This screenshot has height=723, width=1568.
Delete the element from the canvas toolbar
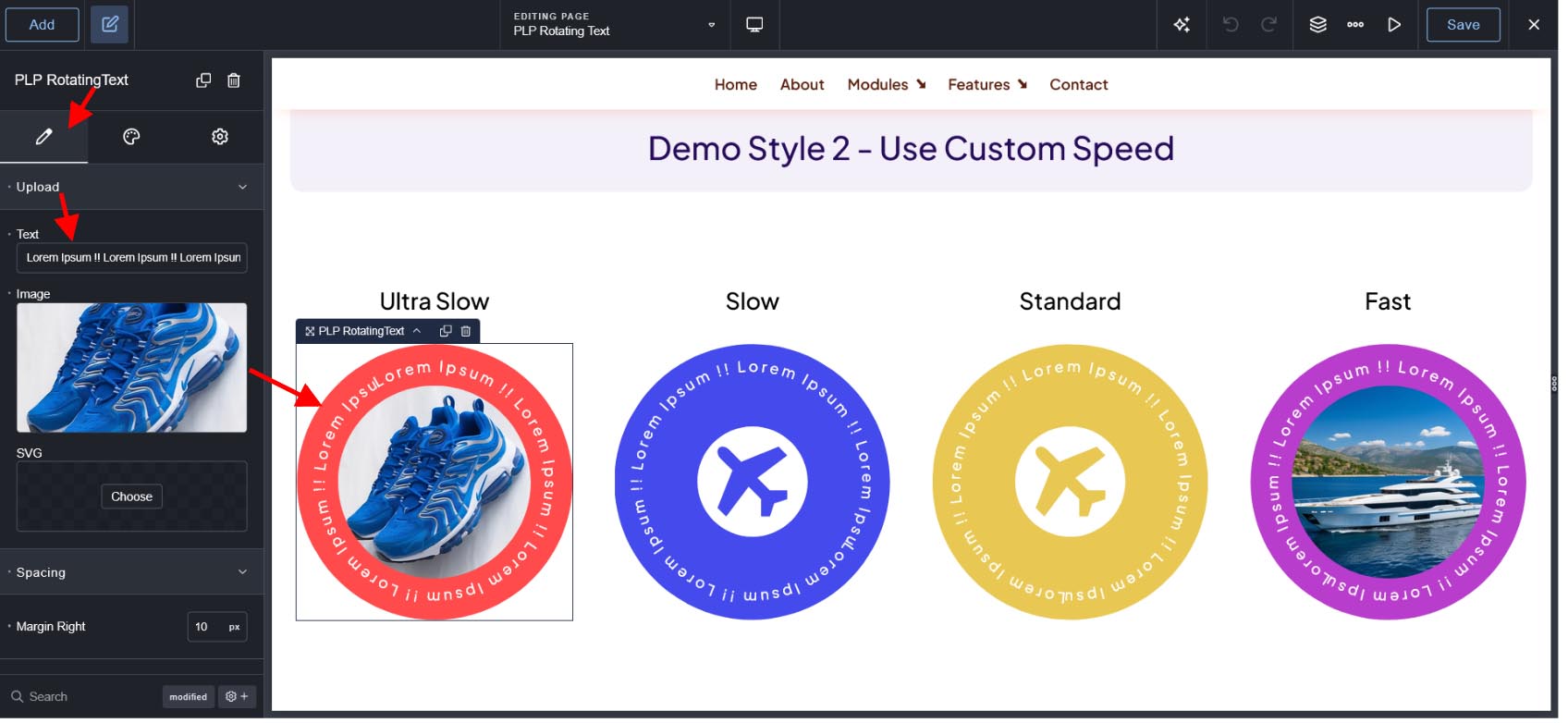point(466,331)
